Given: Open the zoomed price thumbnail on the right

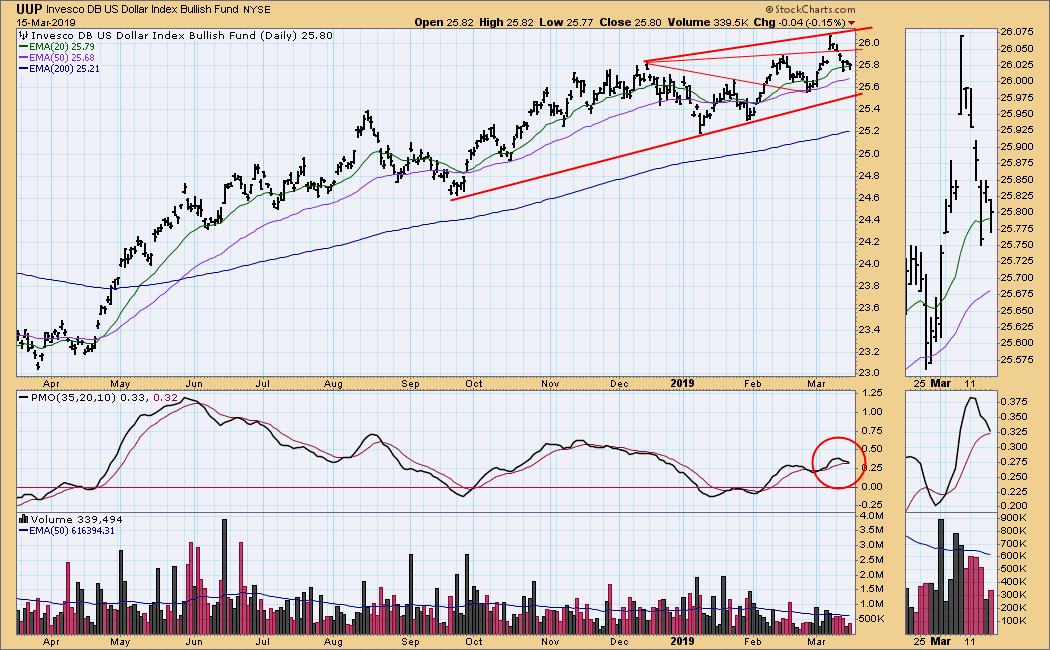Looking at the screenshot, I should click(x=950, y=200).
